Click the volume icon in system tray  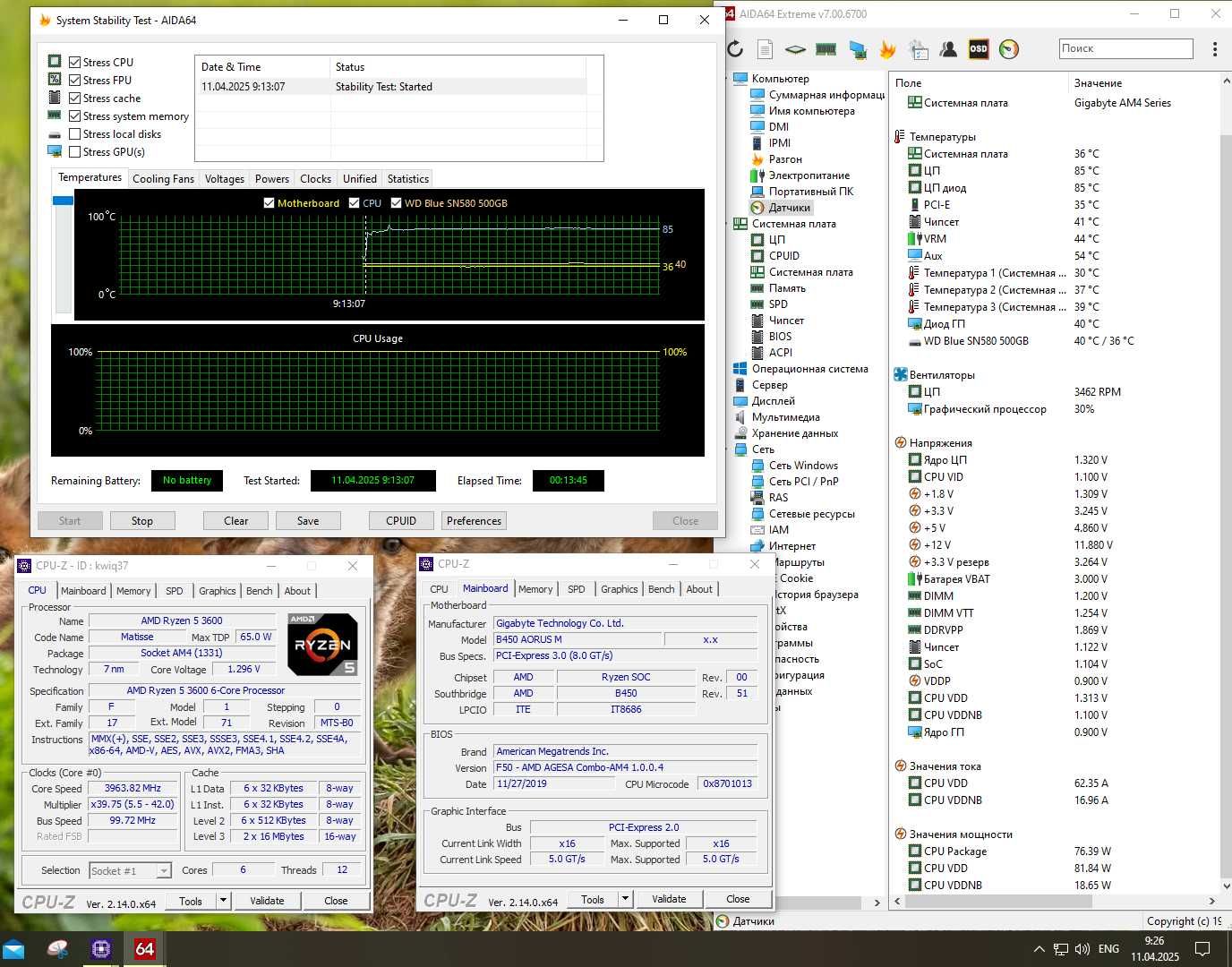[1082, 949]
